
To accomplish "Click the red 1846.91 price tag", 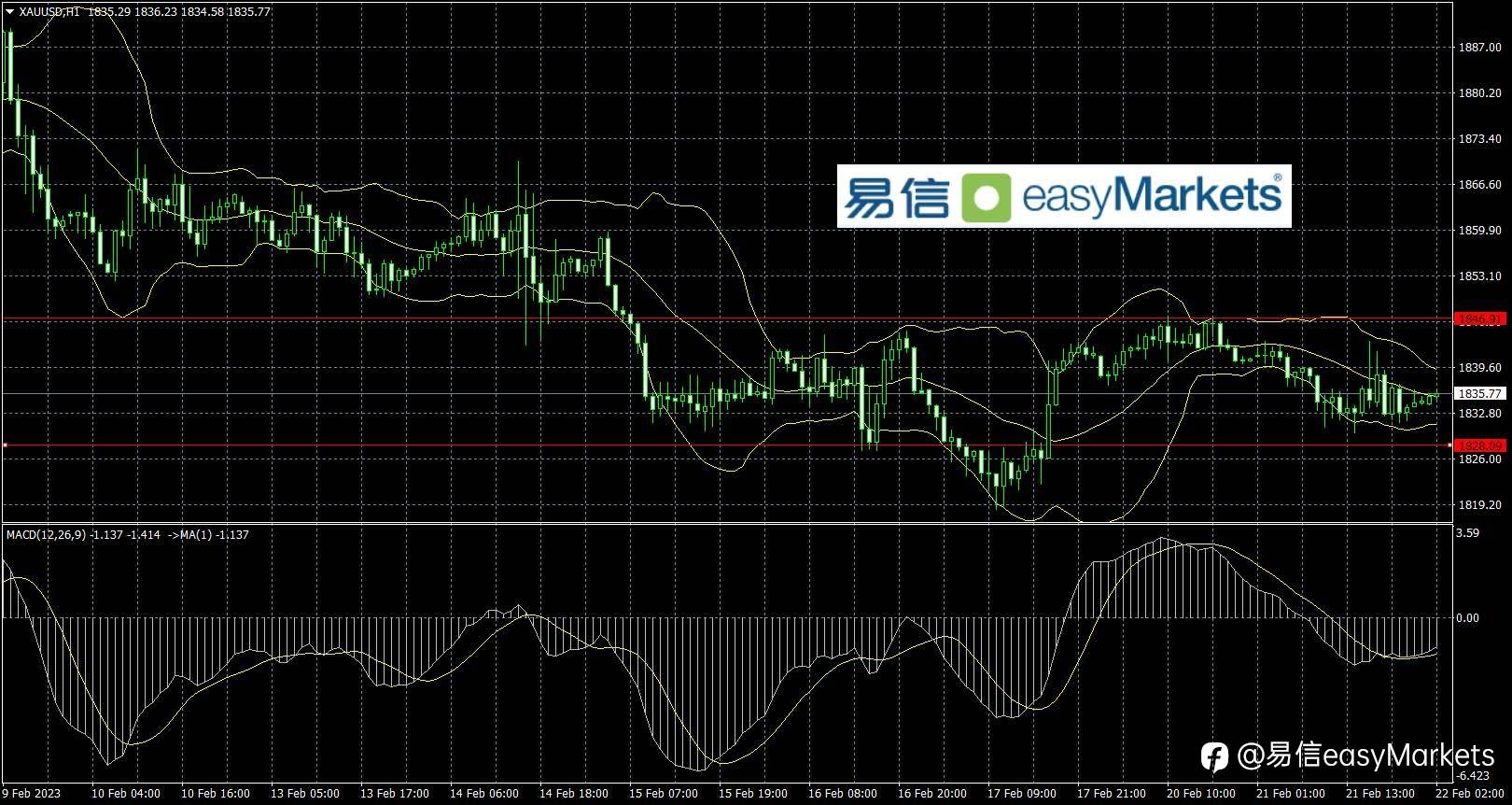I will (x=1479, y=319).
